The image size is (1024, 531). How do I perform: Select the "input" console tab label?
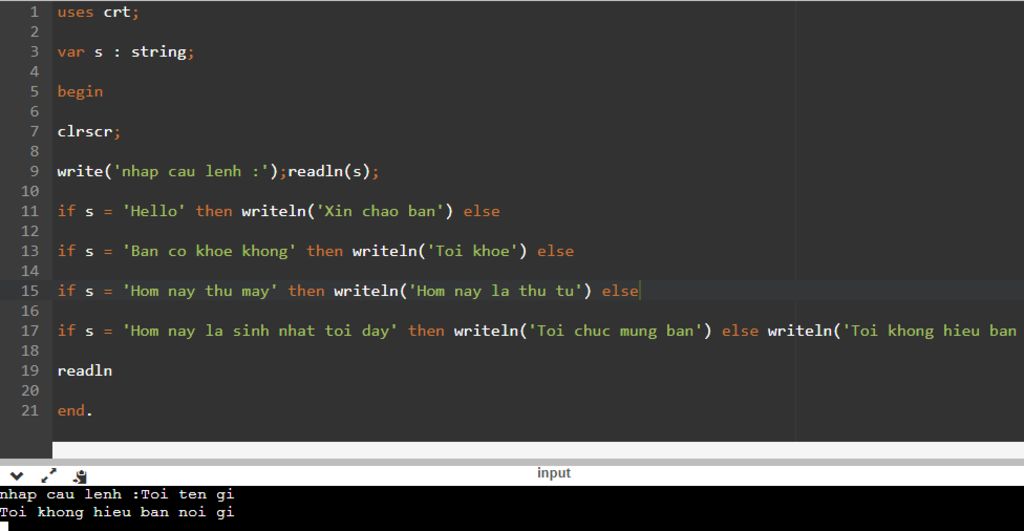(x=554, y=473)
